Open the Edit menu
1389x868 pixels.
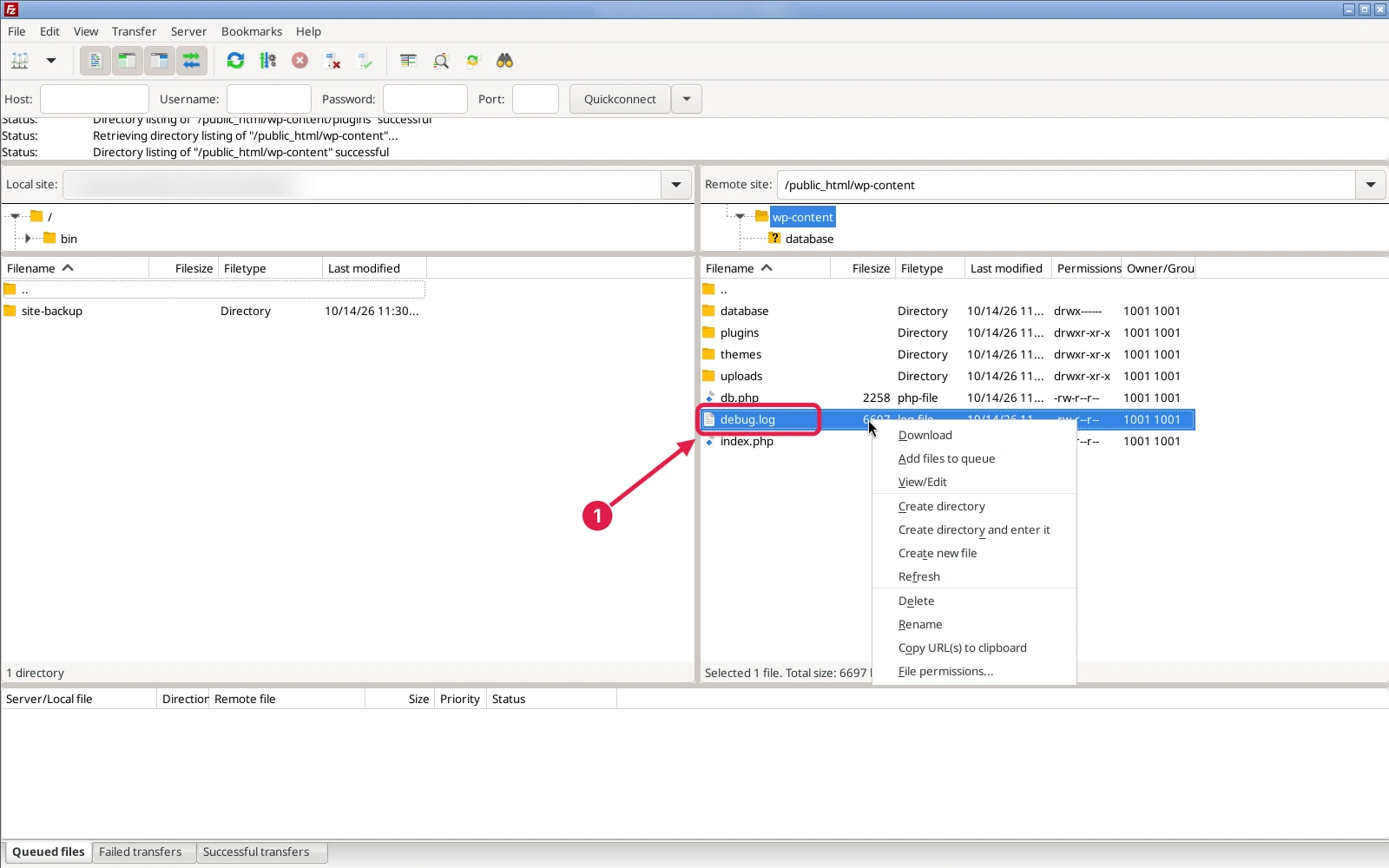49,31
